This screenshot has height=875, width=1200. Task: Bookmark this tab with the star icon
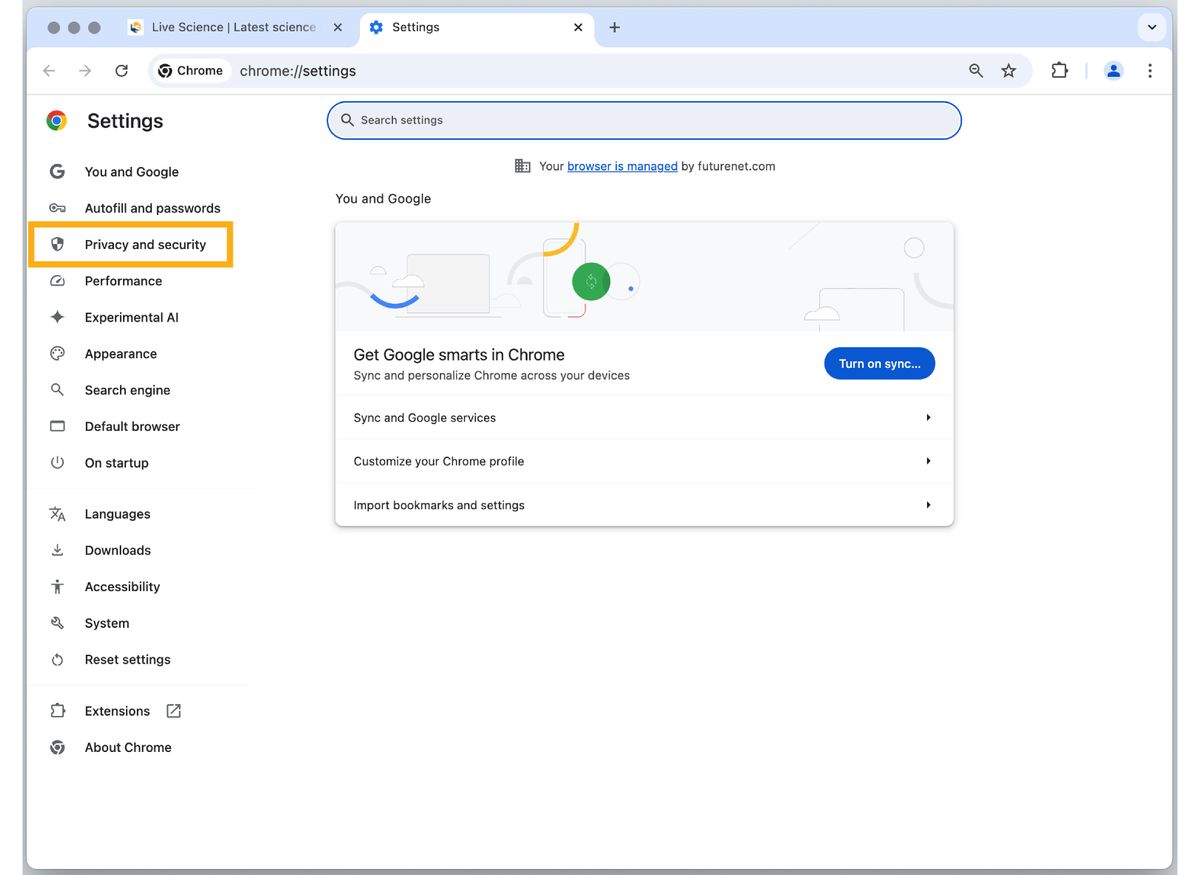(1008, 71)
